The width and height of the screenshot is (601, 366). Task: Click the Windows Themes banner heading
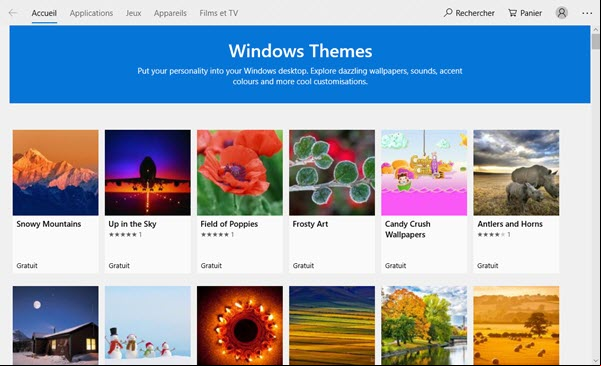(300, 51)
